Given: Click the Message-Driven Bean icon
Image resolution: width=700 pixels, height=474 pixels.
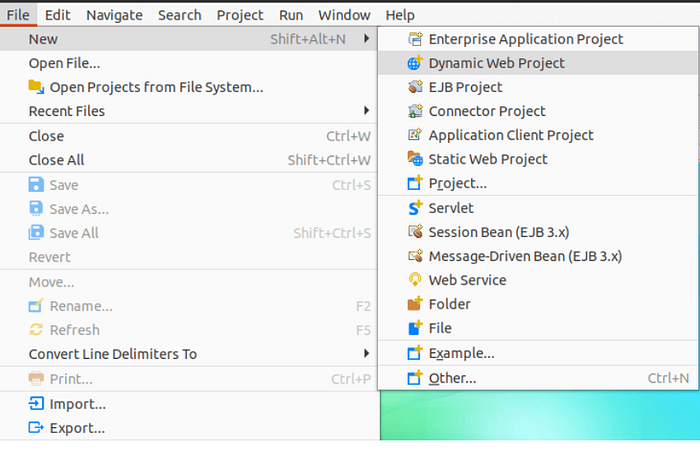Looking at the screenshot, I should [415, 256].
